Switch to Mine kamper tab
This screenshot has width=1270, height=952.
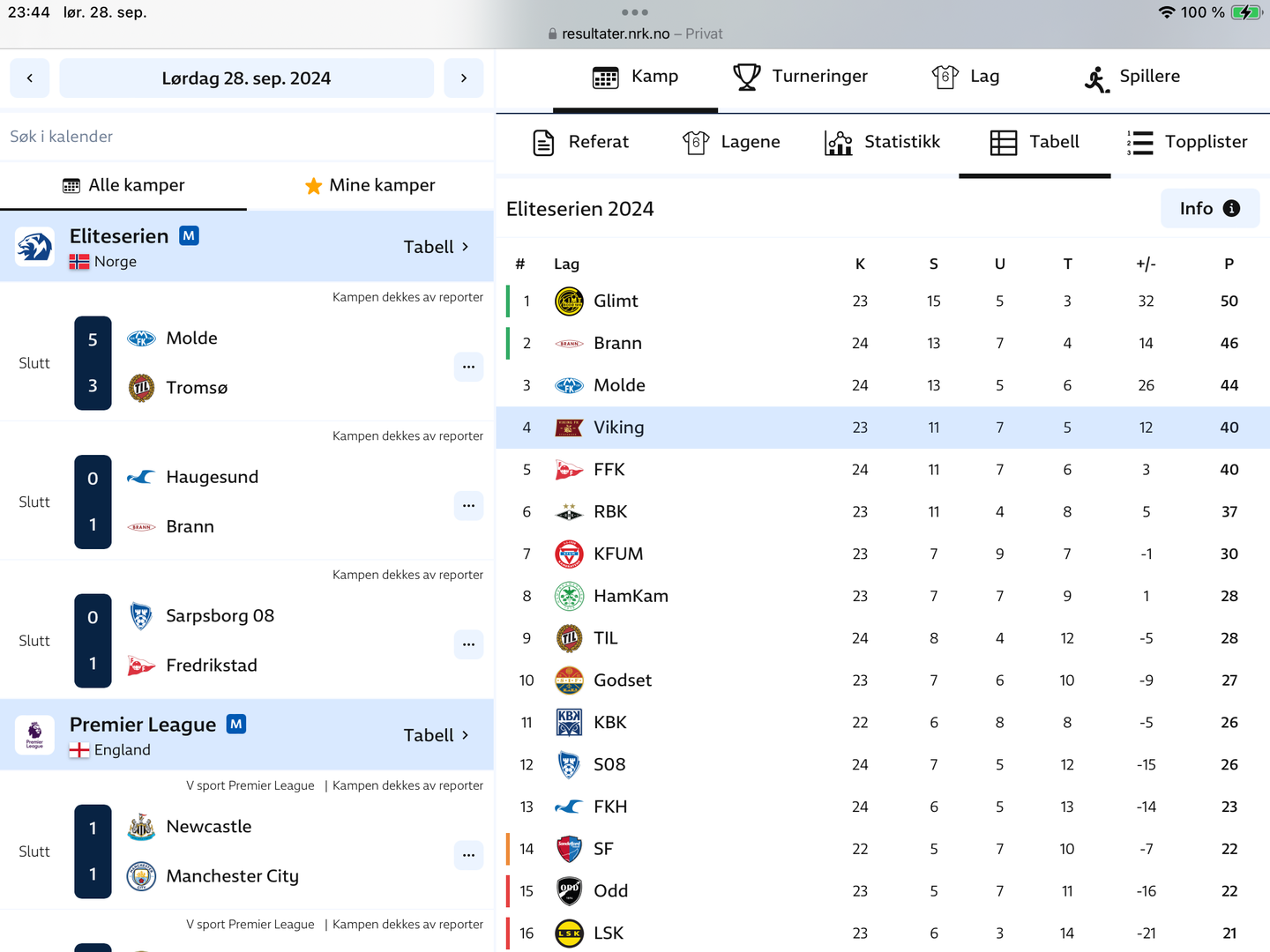pyautogui.click(x=370, y=186)
